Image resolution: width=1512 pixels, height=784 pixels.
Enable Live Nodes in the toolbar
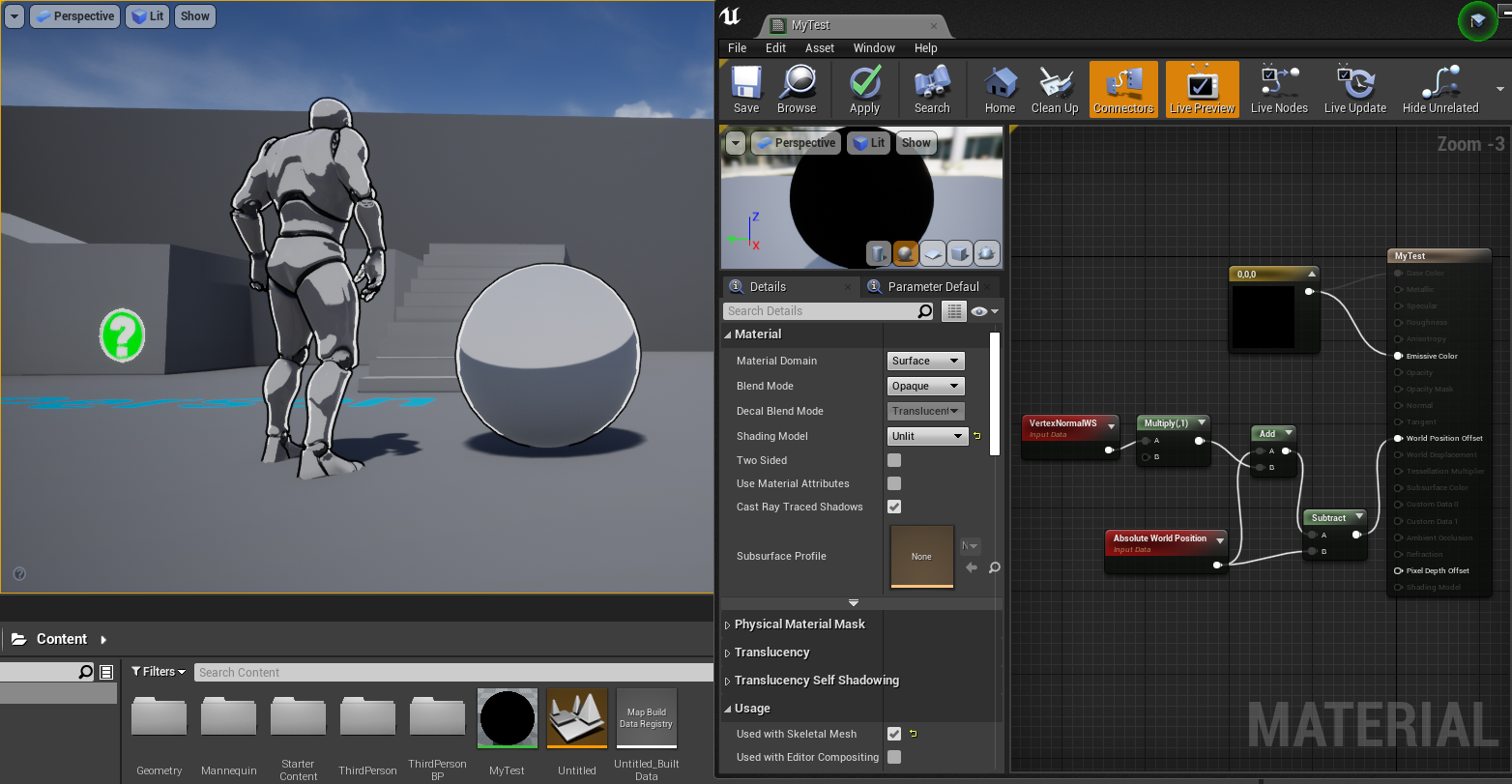pos(1278,89)
